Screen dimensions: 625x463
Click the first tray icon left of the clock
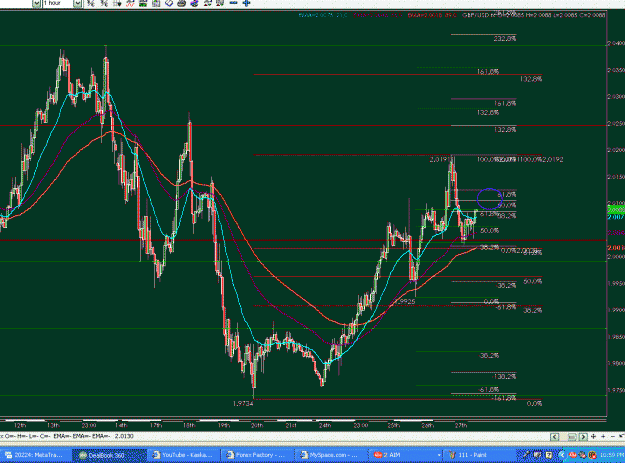pyautogui.click(x=592, y=455)
